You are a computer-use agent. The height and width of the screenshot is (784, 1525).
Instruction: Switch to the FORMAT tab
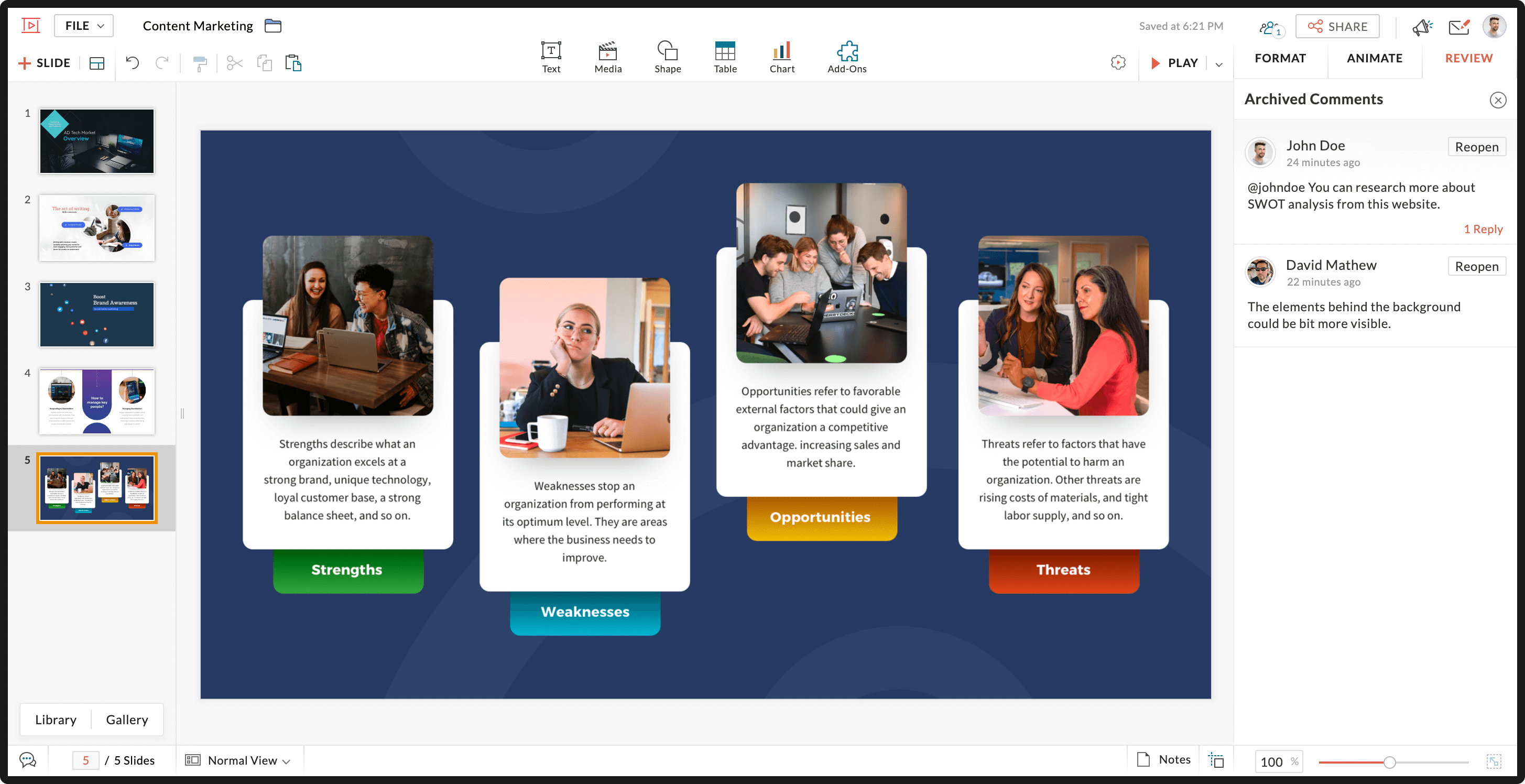coord(1280,58)
